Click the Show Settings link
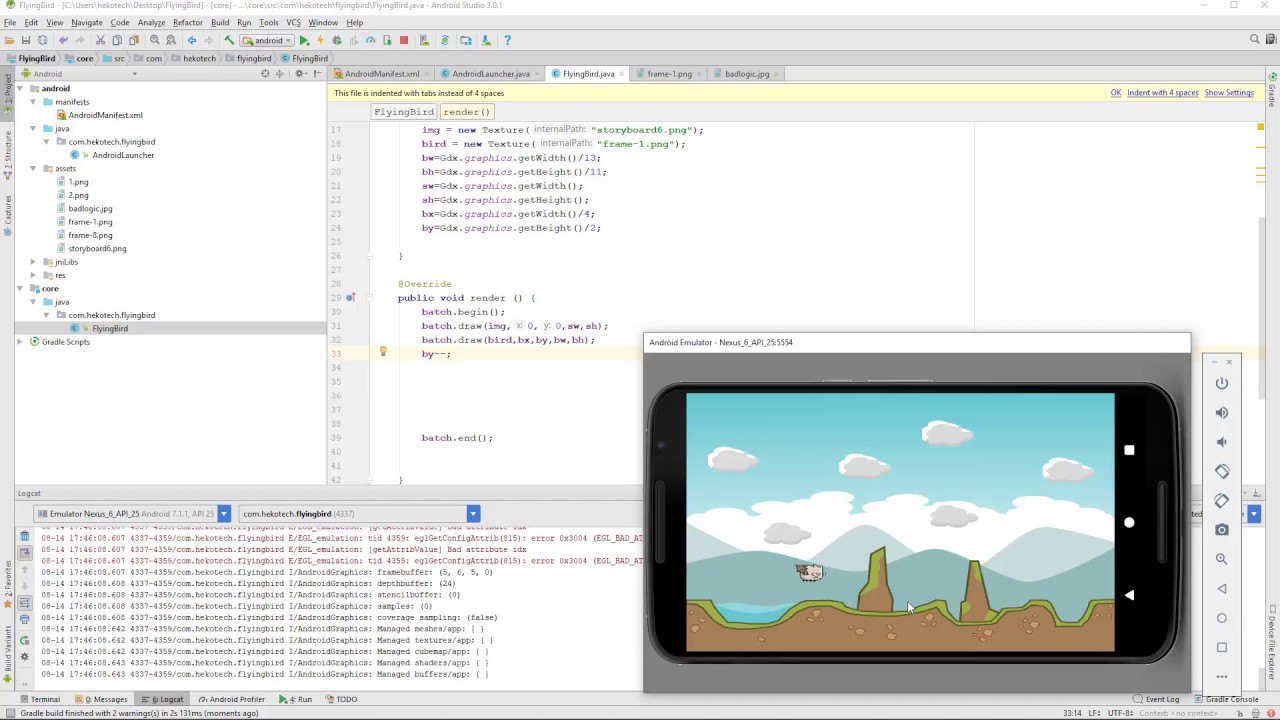The image size is (1280, 720). tap(1229, 93)
